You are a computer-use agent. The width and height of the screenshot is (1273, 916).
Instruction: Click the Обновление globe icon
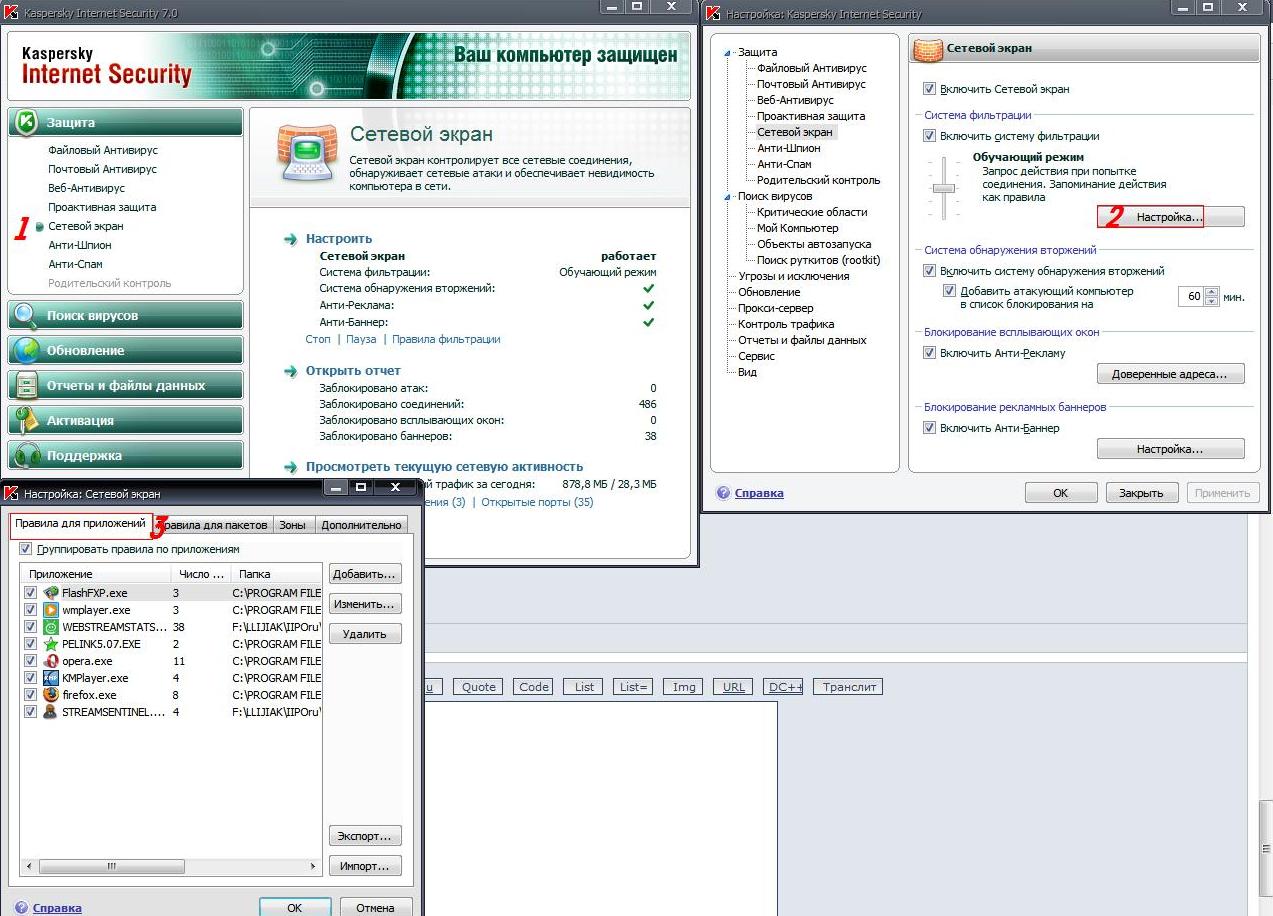coord(26,351)
